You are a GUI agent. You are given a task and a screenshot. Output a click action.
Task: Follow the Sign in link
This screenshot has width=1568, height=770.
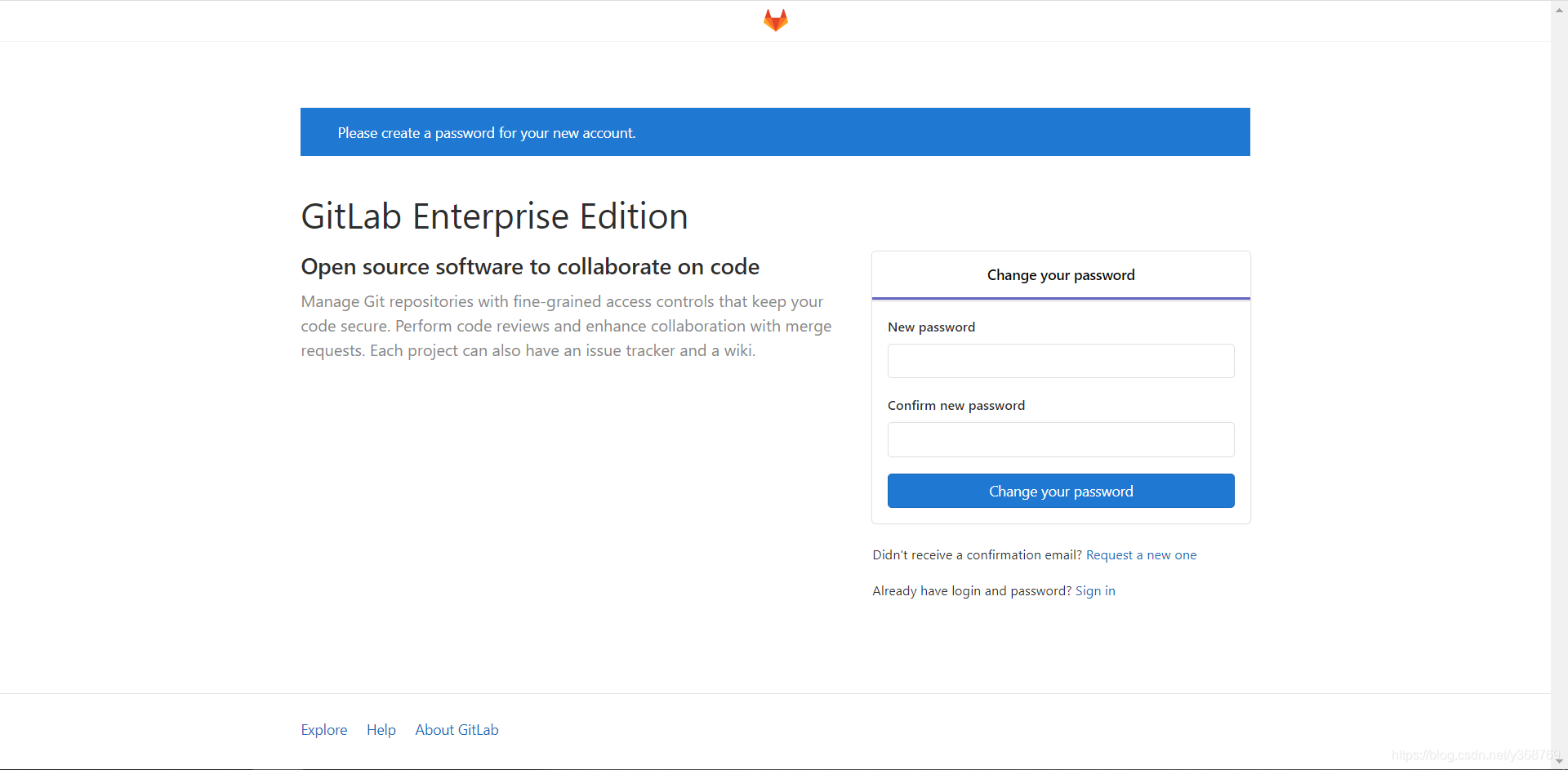1095,591
